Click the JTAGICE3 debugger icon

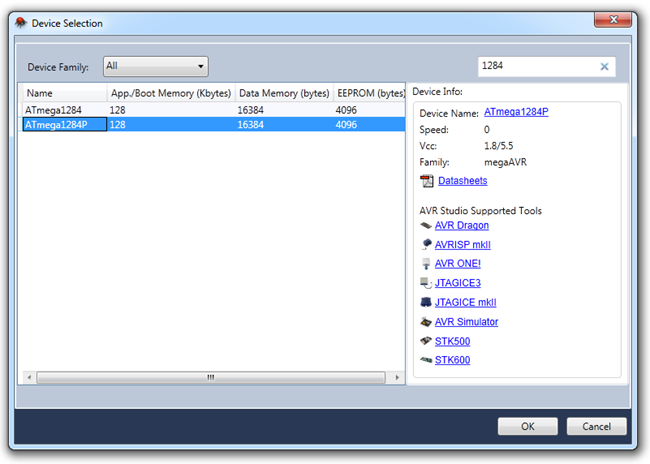pyautogui.click(x=426, y=283)
